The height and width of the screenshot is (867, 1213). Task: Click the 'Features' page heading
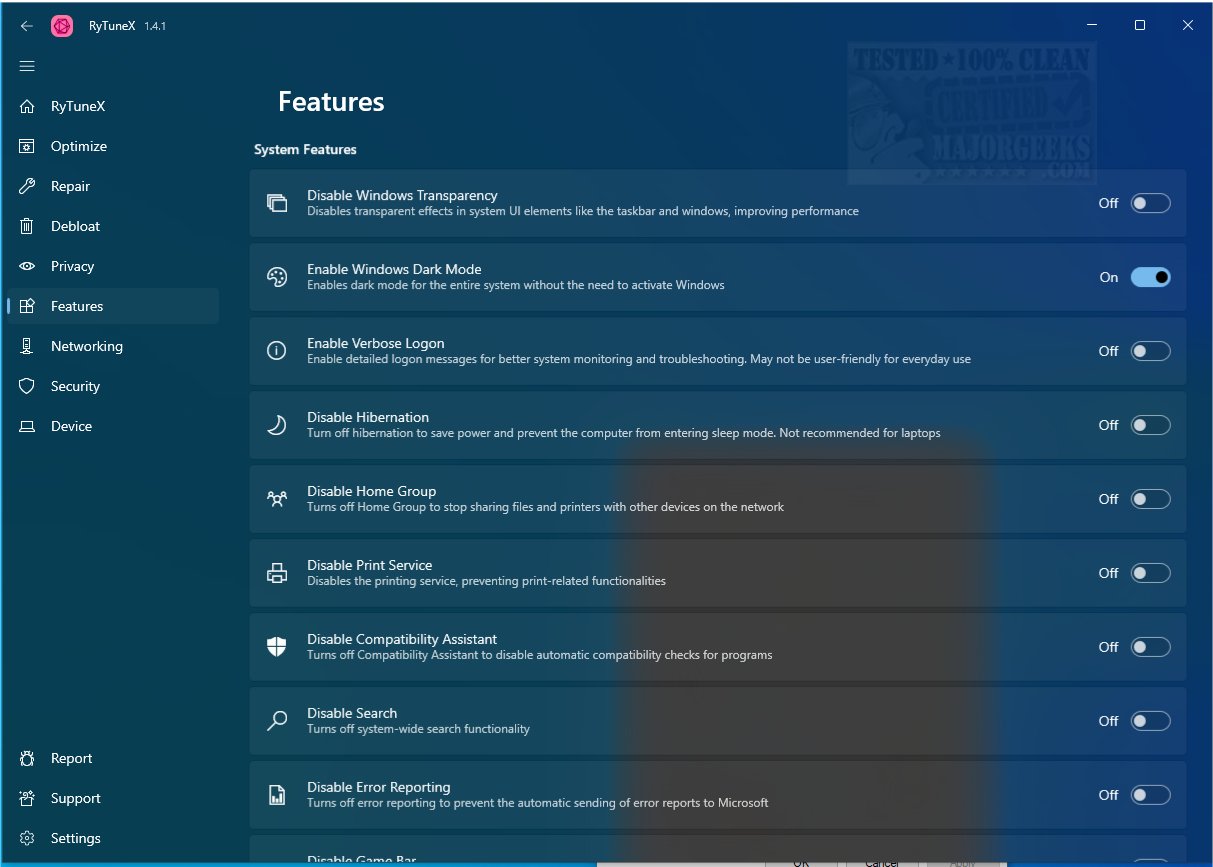tap(331, 102)
